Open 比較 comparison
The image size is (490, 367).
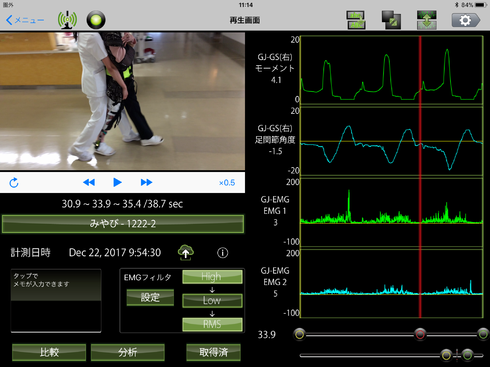pos(49,352)
